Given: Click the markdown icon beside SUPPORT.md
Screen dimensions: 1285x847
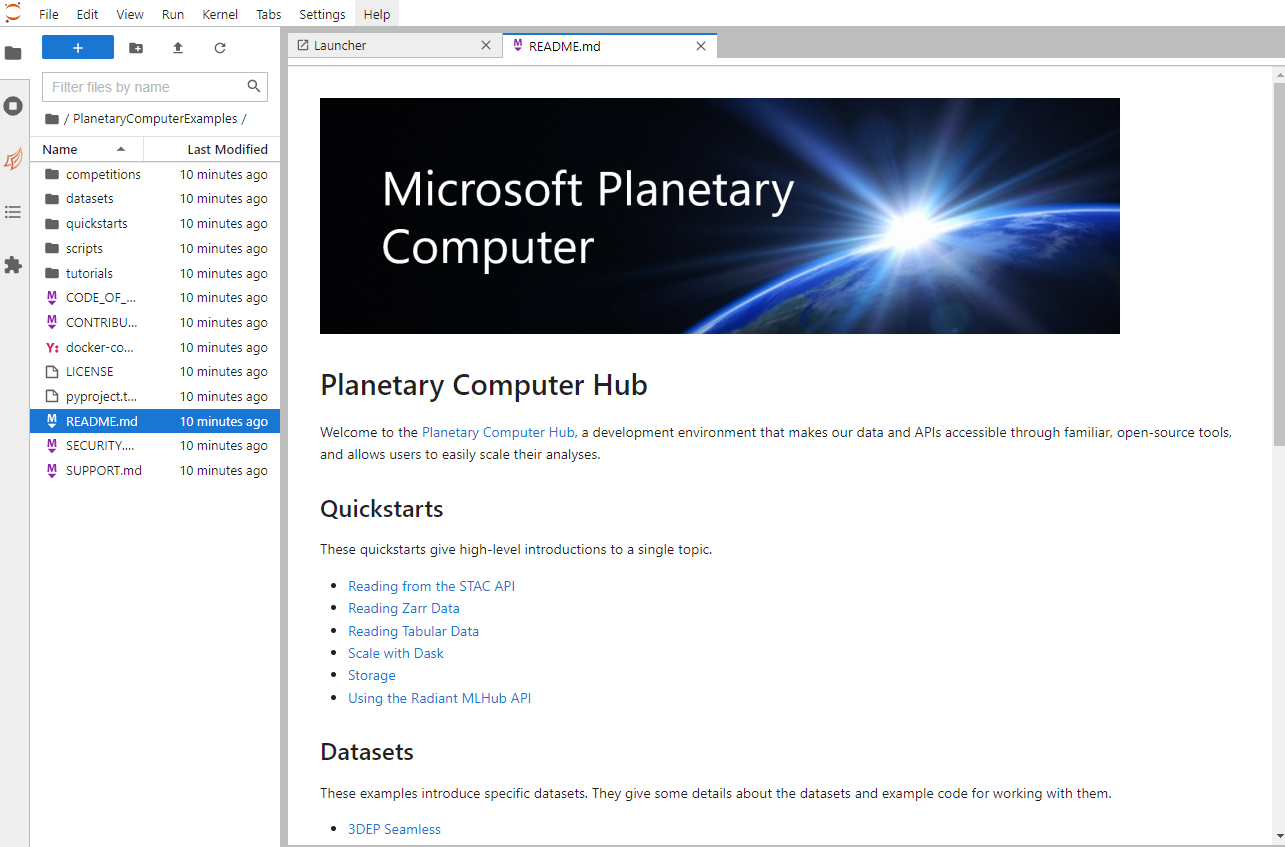Looking at the screenshot, I should pos(52,470).
